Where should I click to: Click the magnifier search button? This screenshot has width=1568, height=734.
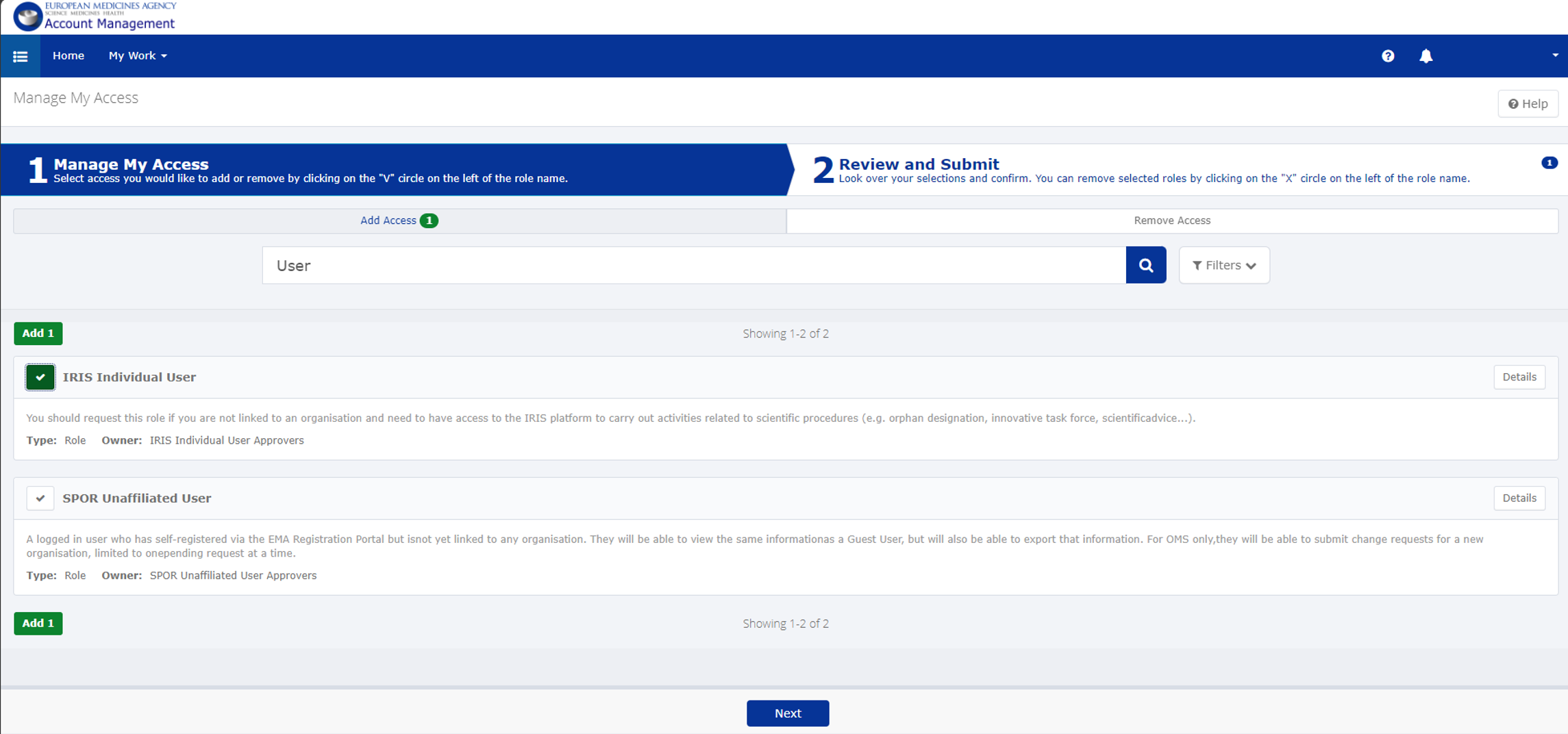[1145, 265]
